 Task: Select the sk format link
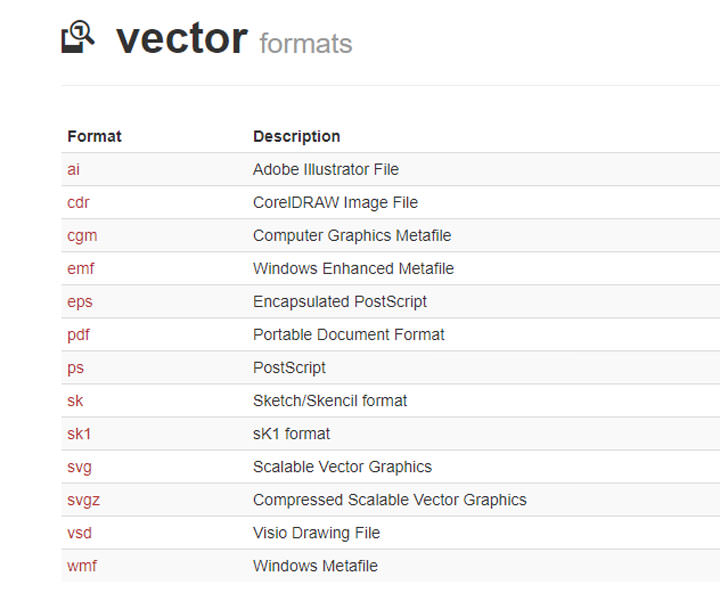click(x=75, y=400)
